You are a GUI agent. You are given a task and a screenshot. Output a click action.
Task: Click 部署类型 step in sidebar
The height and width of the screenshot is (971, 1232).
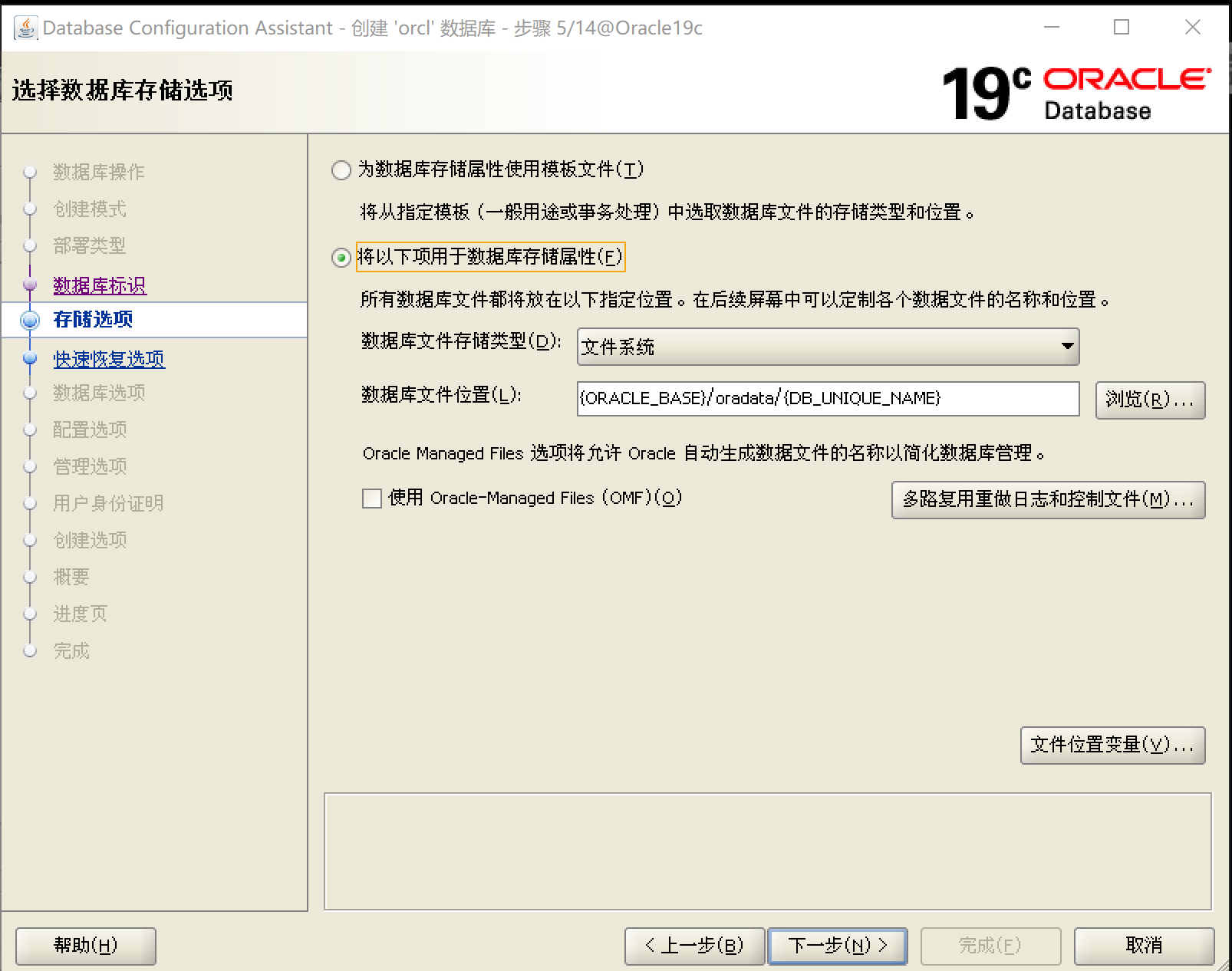(90, 245)
